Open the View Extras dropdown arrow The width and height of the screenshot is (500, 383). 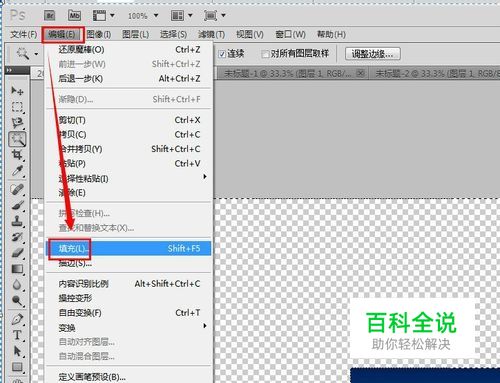coord(112,15)
